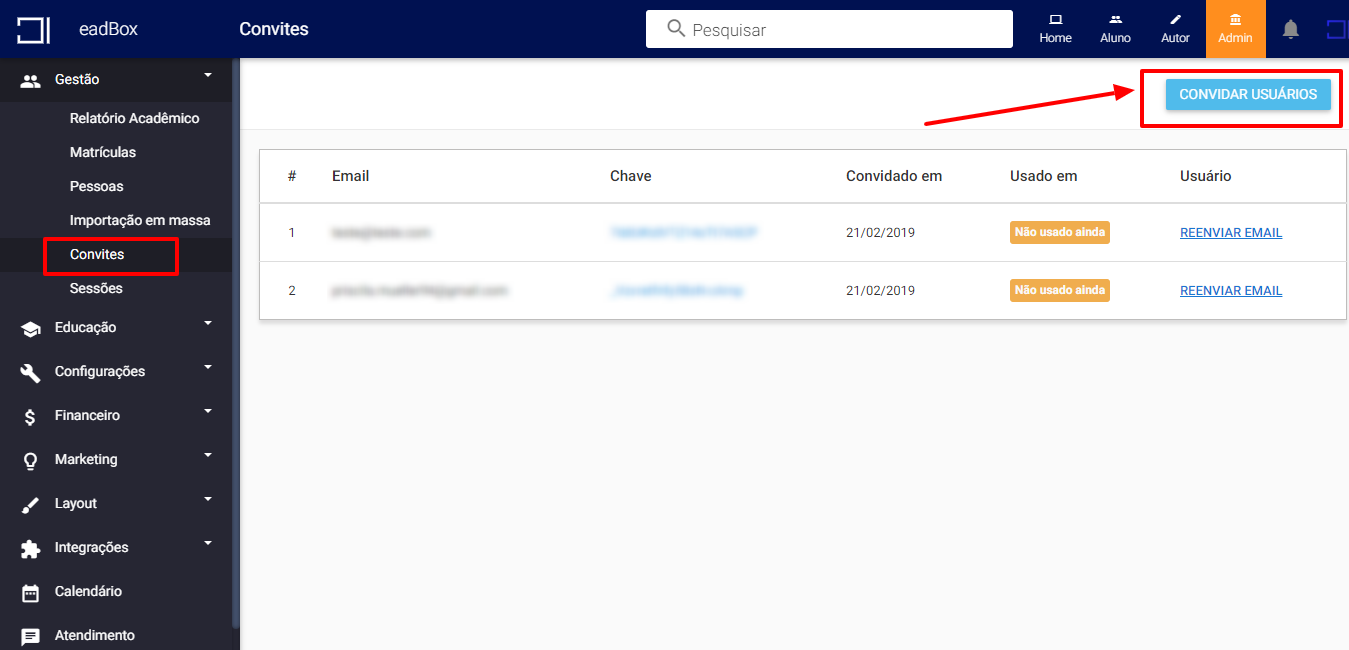1349x650 pixels.
Task: Open the blurred key link in row 1
Action: click(683, 232)
